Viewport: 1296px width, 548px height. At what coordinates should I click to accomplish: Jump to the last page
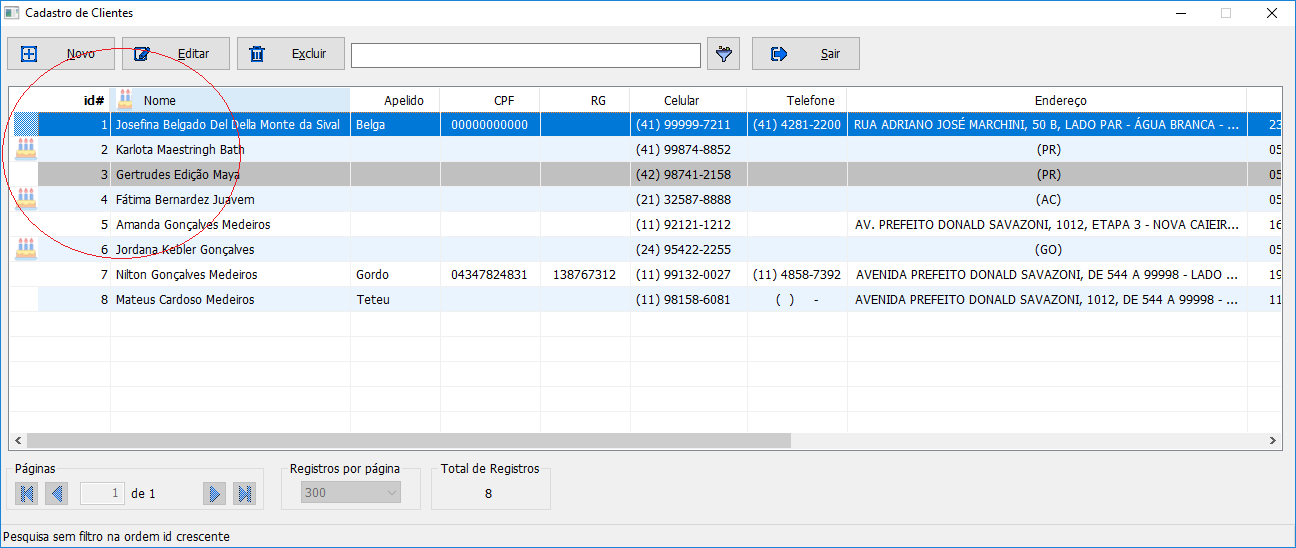(x=244, y=493)
